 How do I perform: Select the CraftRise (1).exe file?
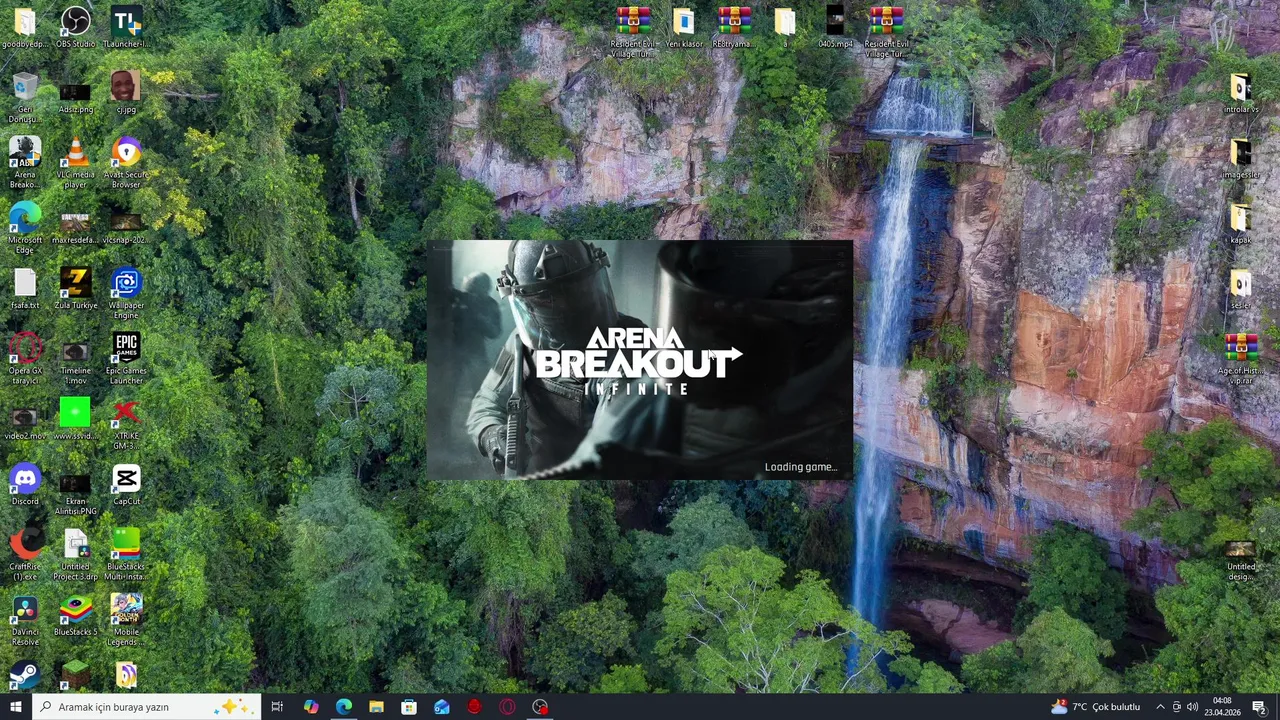click(x=25, y=554)
